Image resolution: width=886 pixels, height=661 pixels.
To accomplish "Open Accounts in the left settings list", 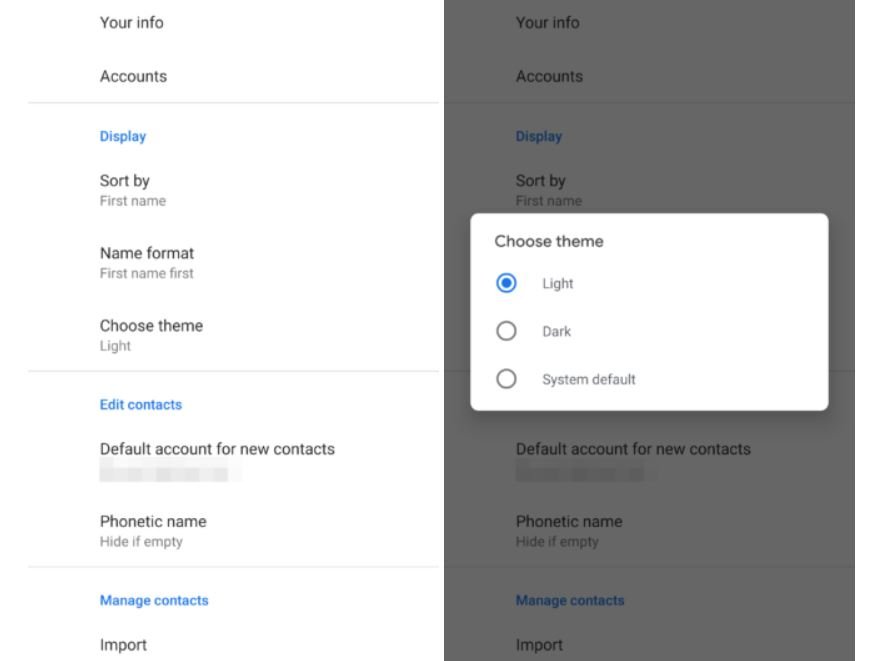I will pyautogui.click(x=133, y=77).
